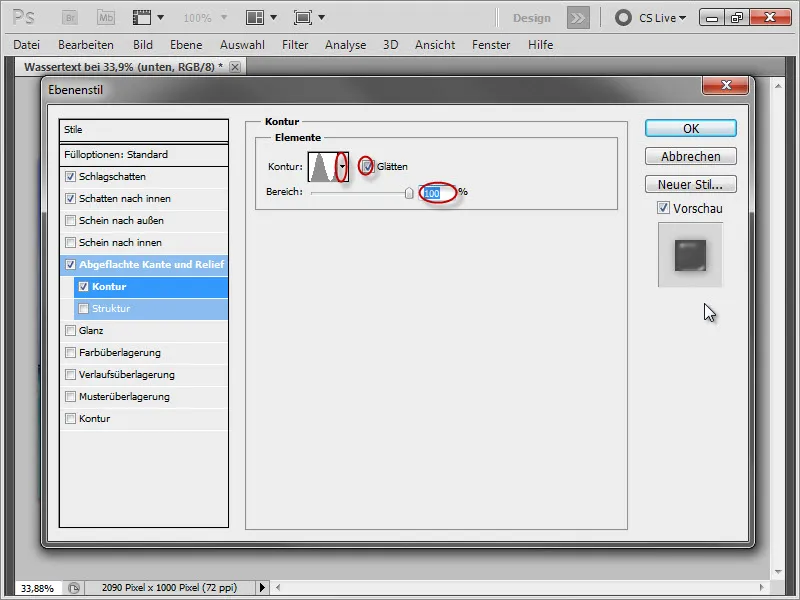Toggle the Glätten checkbox
This screenshot has width=800, height=600.
(368, 166)
